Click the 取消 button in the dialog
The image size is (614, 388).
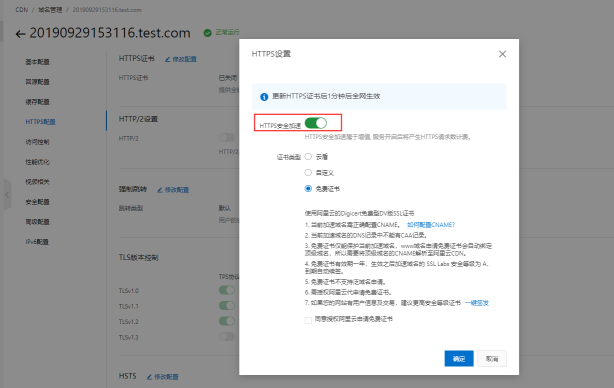point(492,359)
